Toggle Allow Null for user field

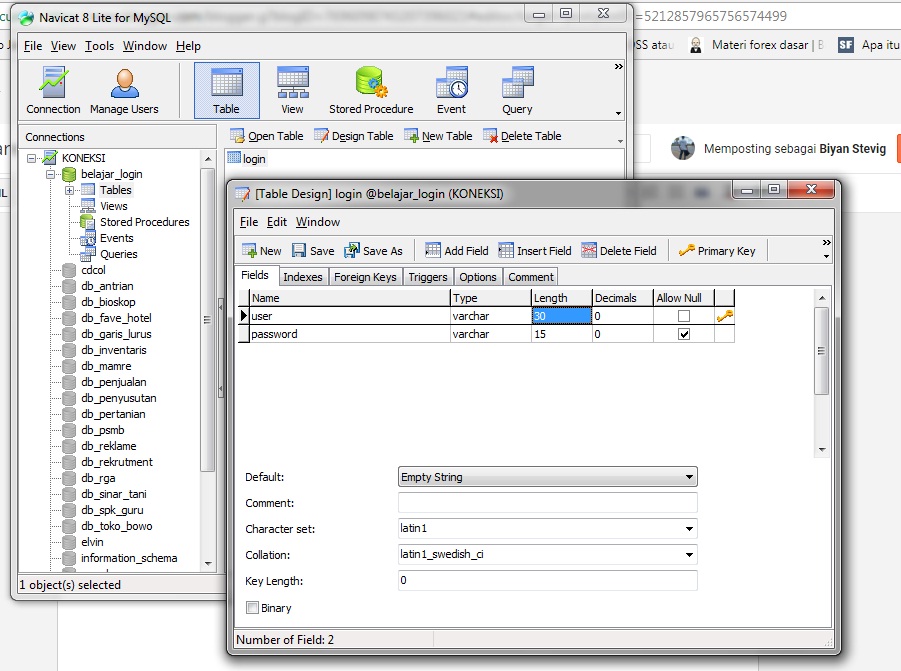[684, 316]
